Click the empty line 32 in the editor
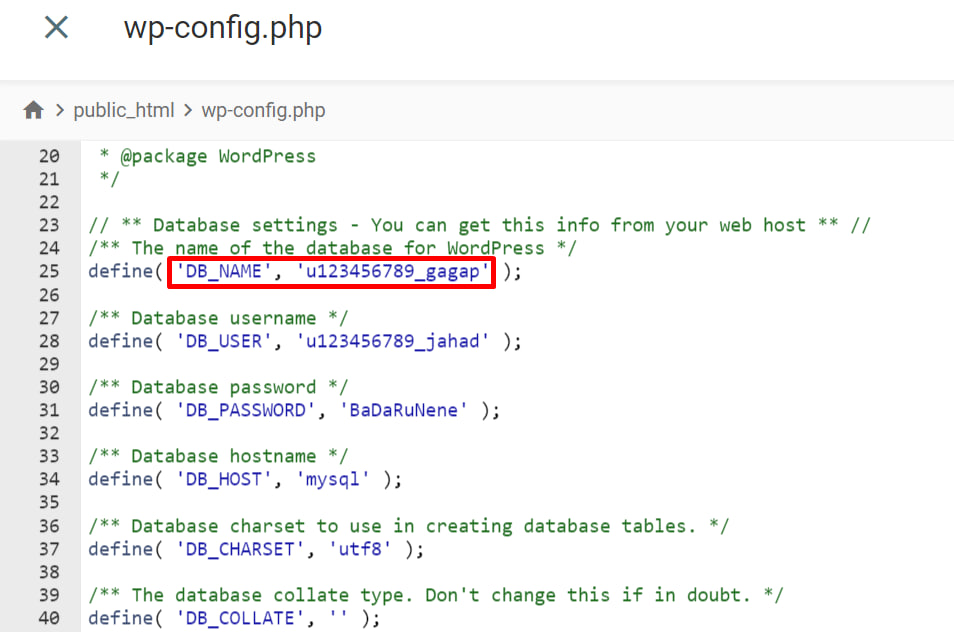Viewport: 954px width, 632px height. (200, 433)
